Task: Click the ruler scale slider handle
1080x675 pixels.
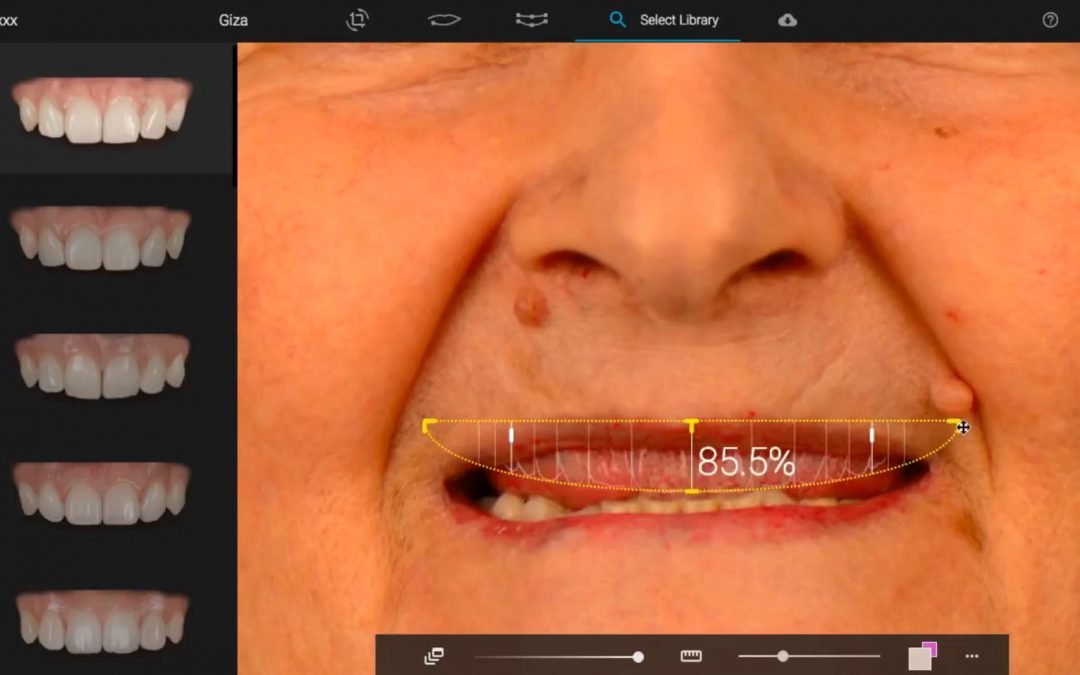Action: click(782, 656)
